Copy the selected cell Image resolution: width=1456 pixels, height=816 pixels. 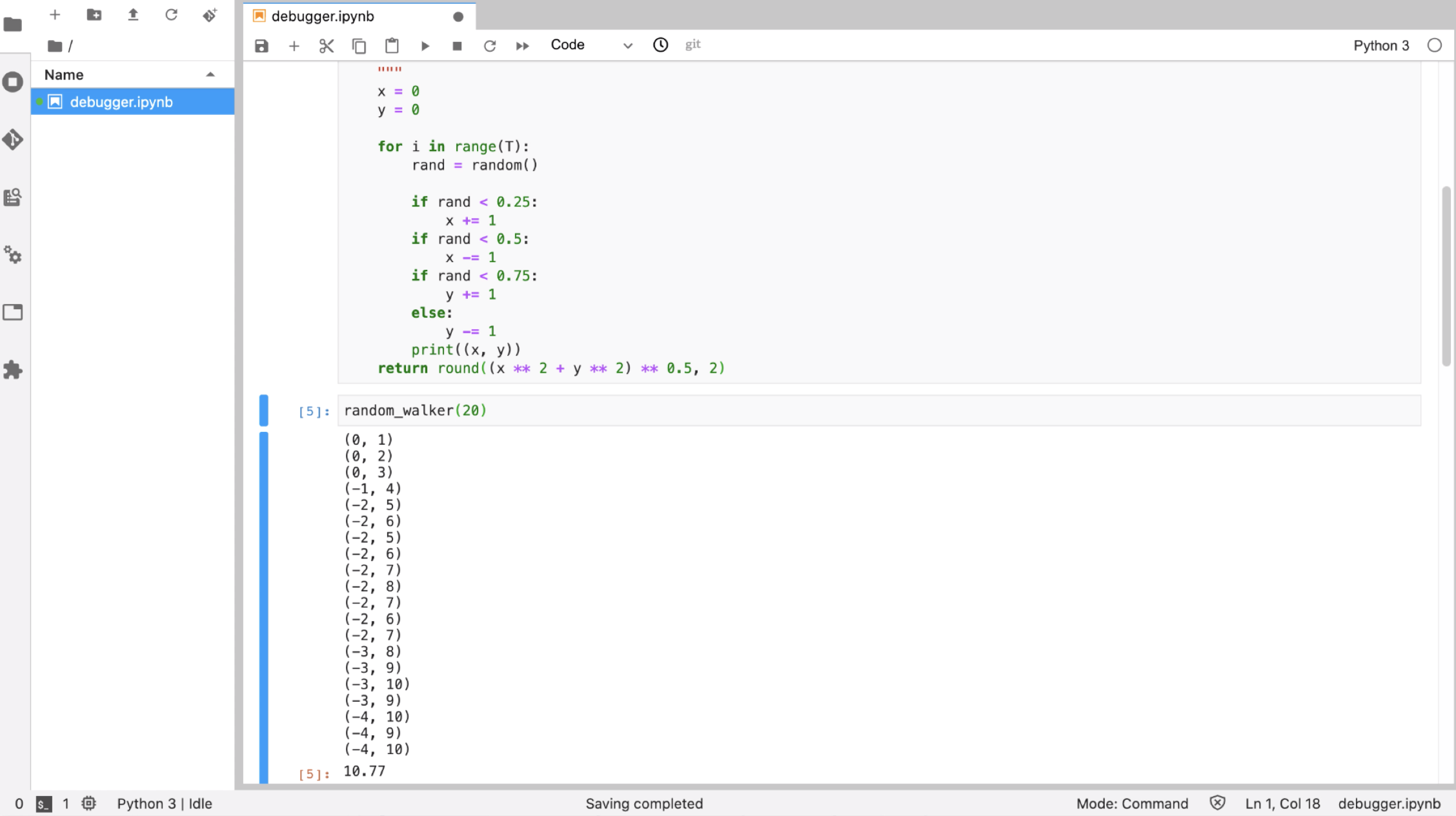[x=359, y=46]
